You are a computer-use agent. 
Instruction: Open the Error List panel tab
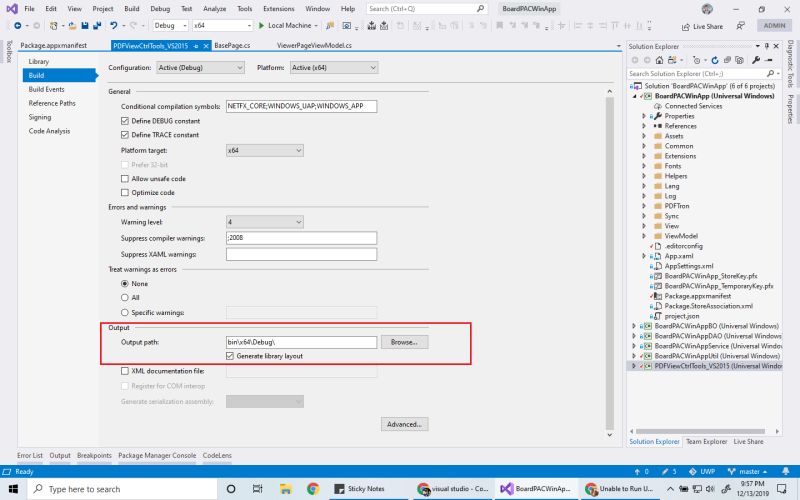tap(30, 455)
